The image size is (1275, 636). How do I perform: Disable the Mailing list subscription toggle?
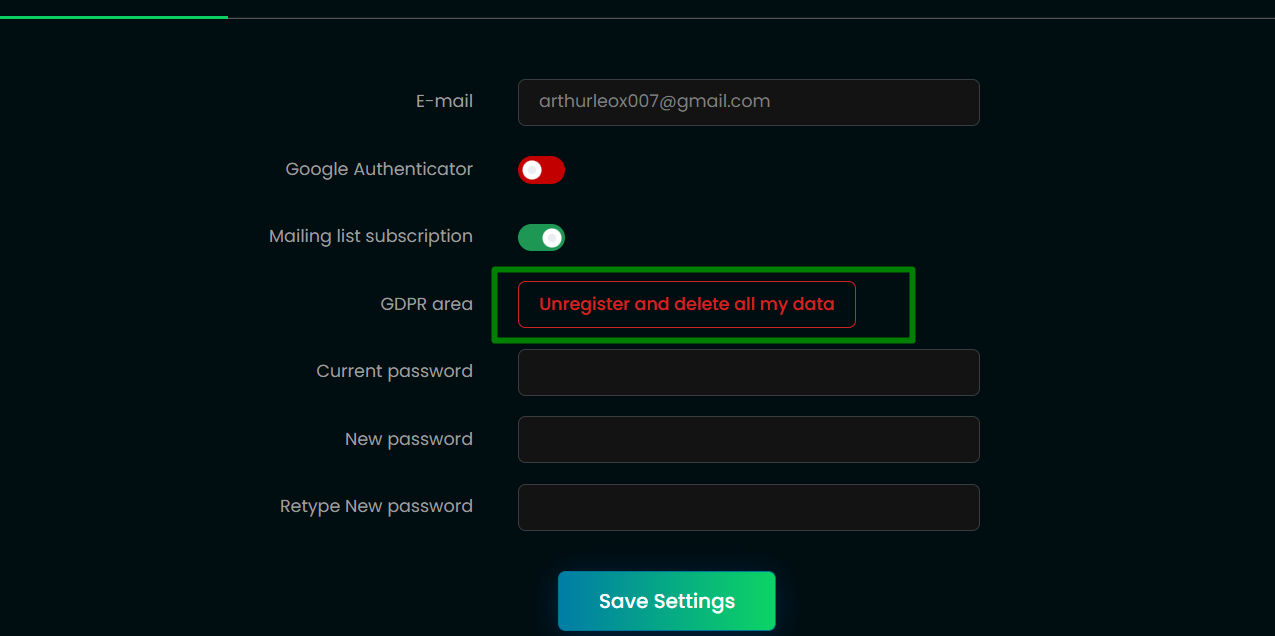[541, 238]
